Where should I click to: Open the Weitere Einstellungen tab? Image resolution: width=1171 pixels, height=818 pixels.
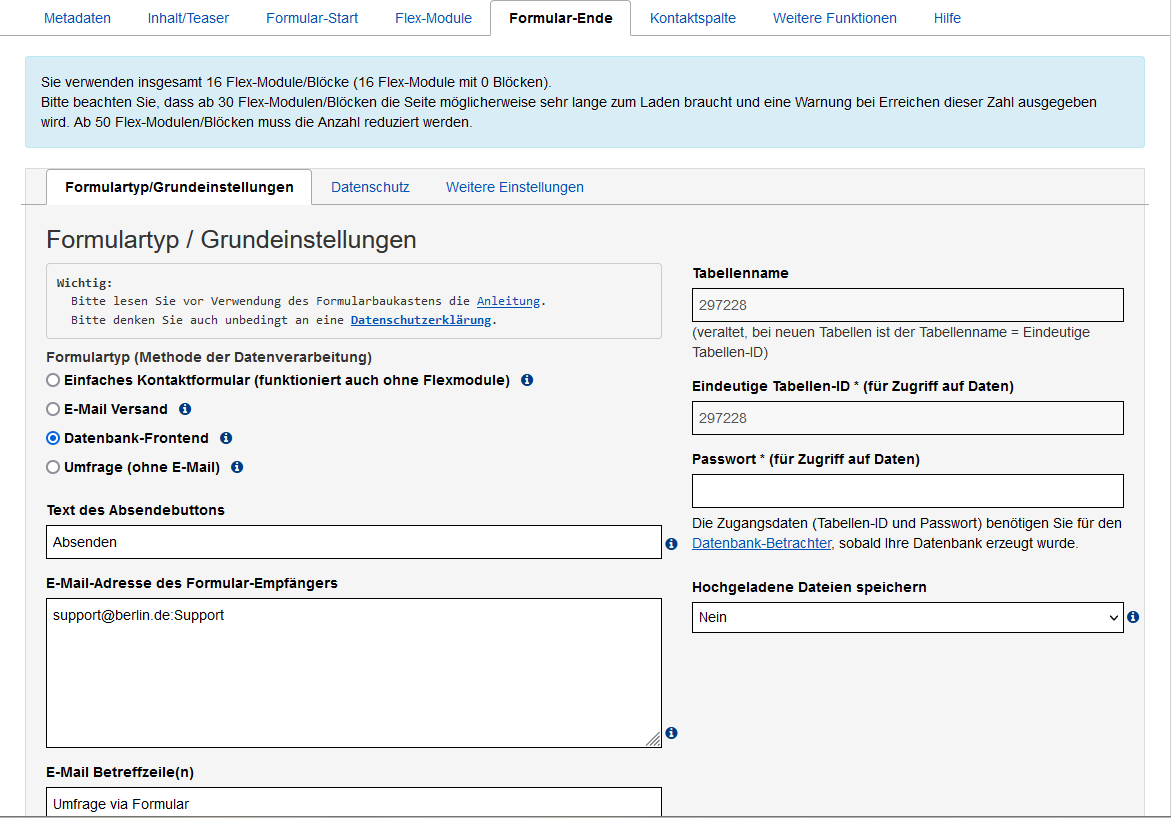coord(514,187)
